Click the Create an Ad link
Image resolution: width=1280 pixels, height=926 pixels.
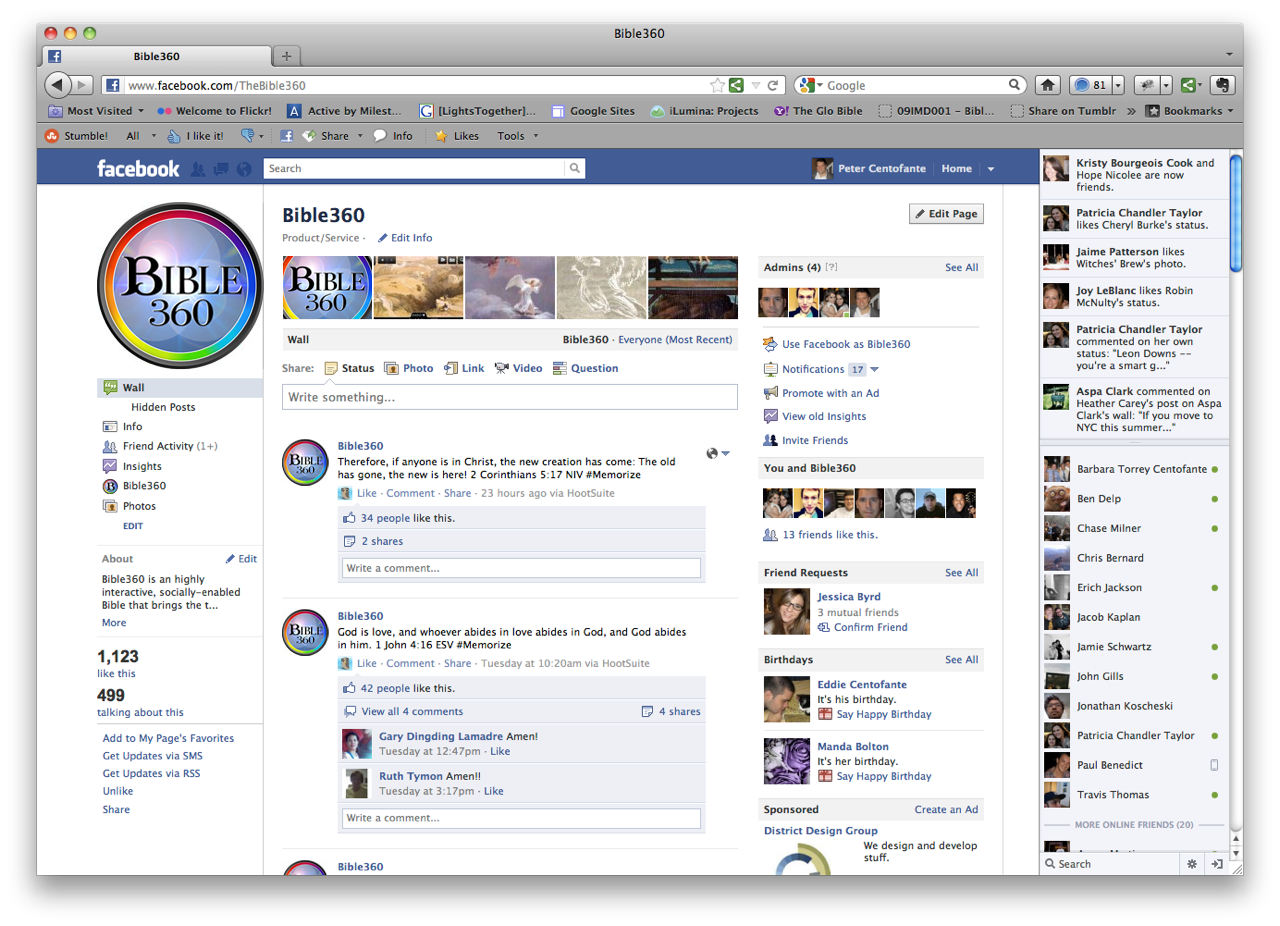[946, 810]
